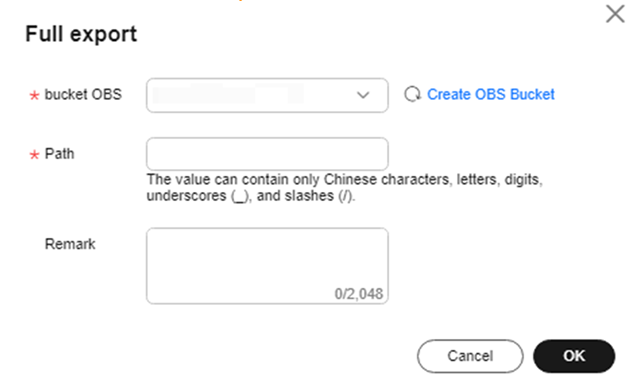Click the Chinese characters hint line
The height and width of the screenshot is (387, 642).
[345, 179]
